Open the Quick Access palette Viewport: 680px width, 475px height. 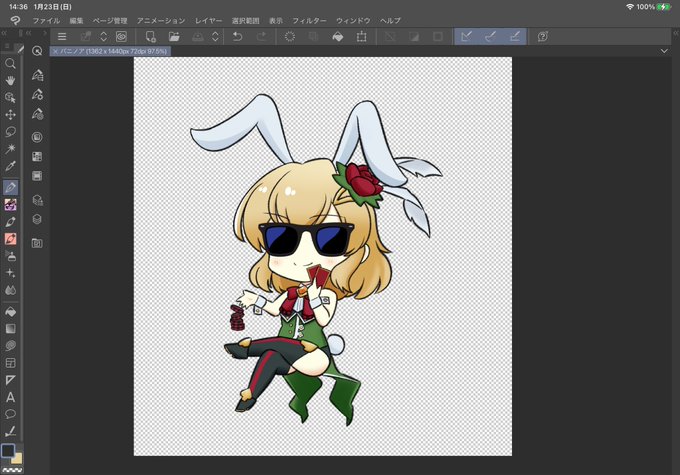coord(37,51)
